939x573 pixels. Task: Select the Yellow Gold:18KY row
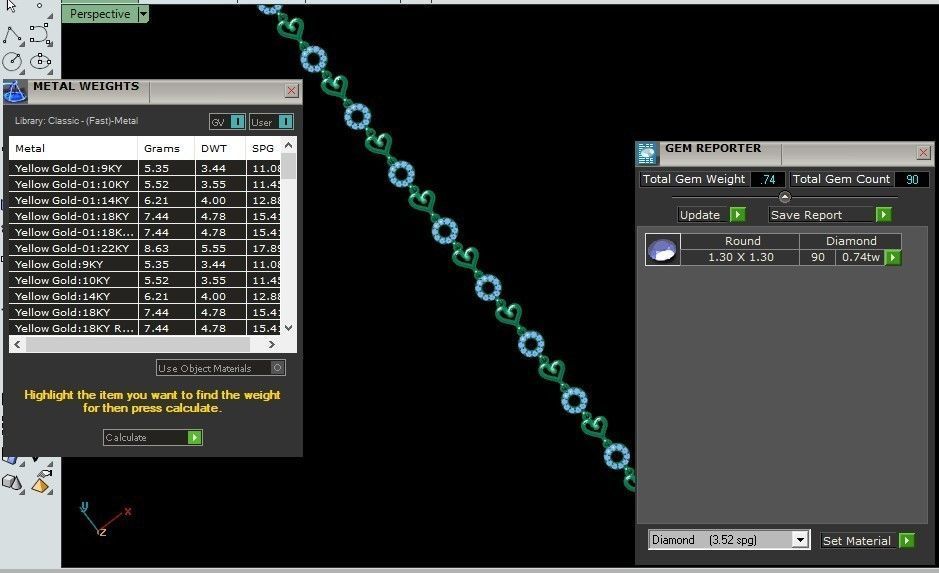tap(144, 312)
